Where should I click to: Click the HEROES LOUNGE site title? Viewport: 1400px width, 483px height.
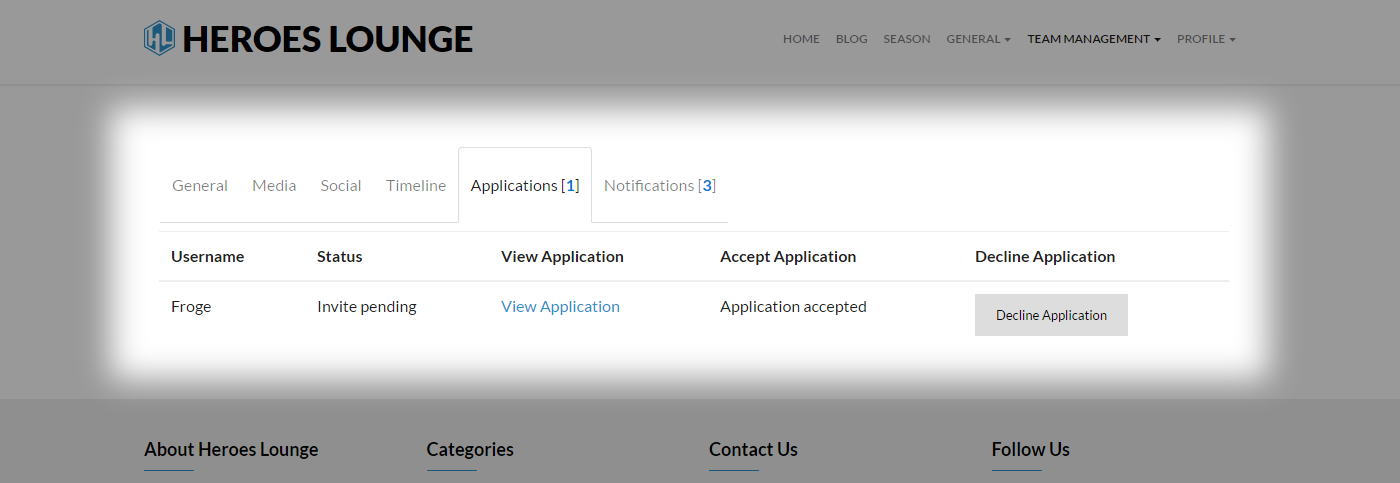328,39
